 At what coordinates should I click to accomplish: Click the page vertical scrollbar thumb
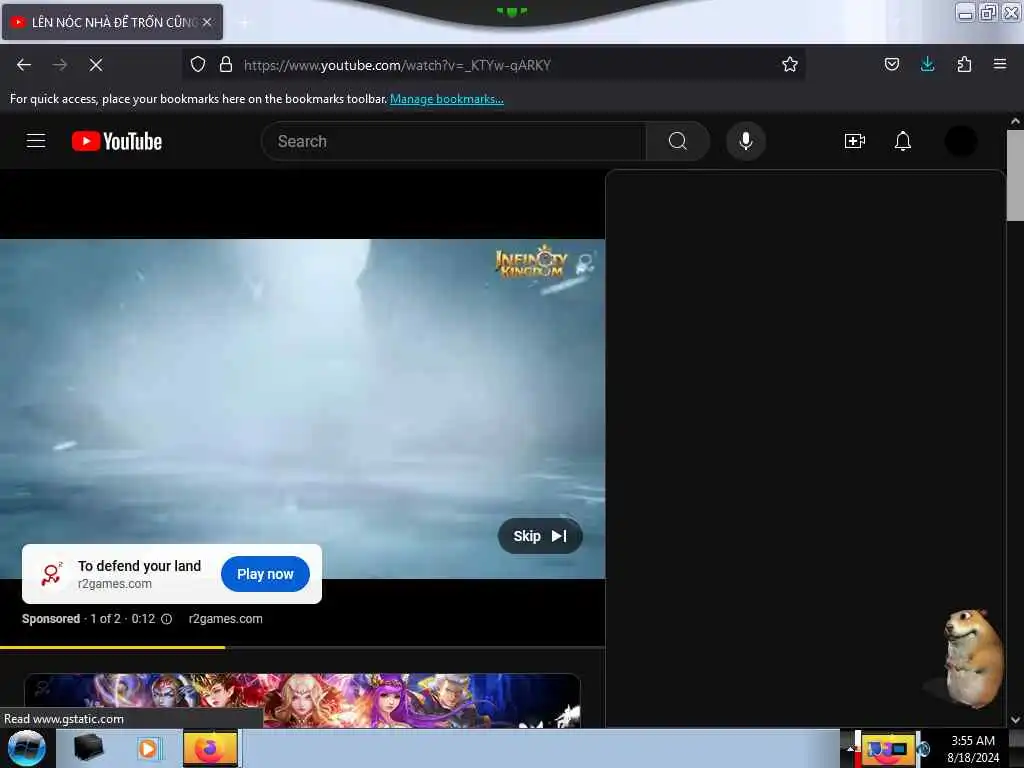click(1015, 175)
